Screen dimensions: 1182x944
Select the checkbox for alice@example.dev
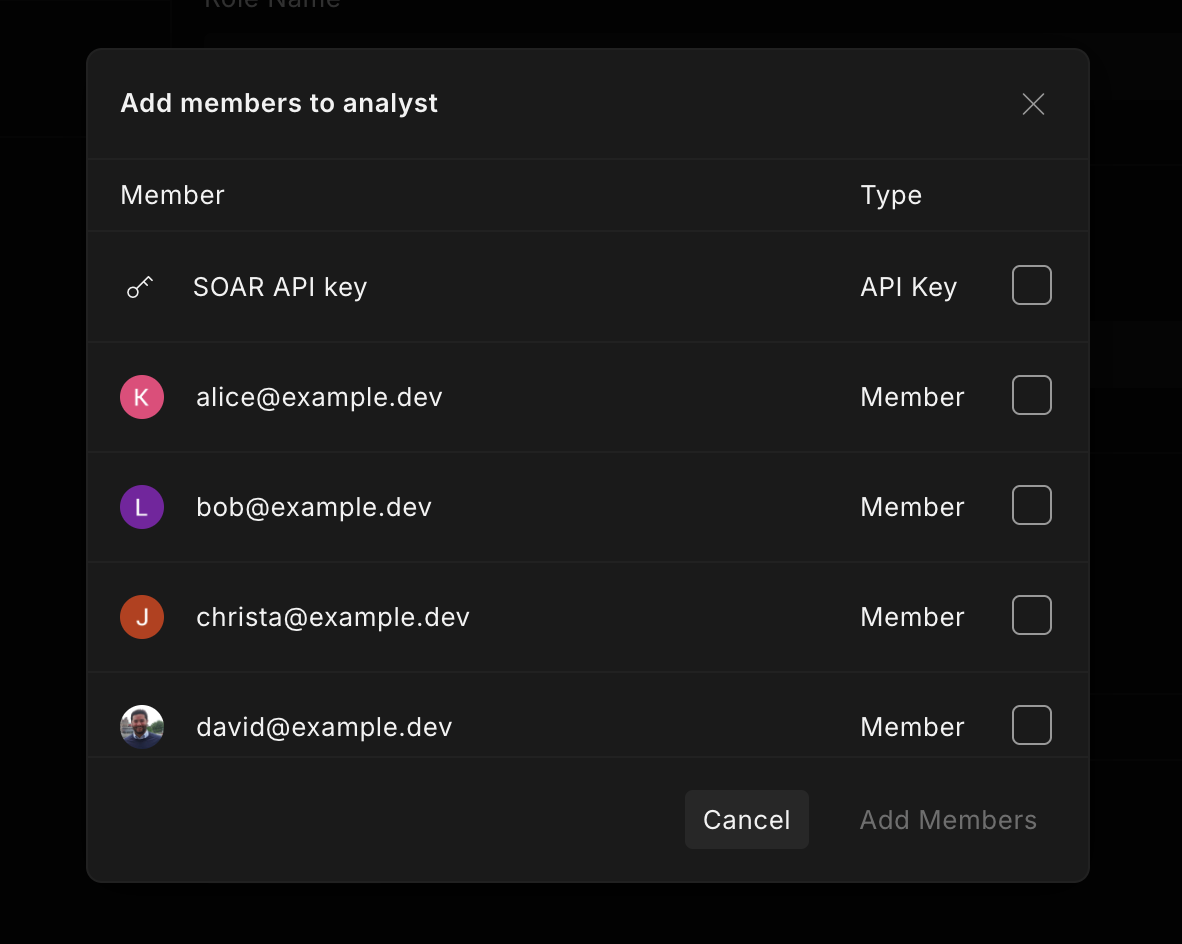pos(1031,395)
